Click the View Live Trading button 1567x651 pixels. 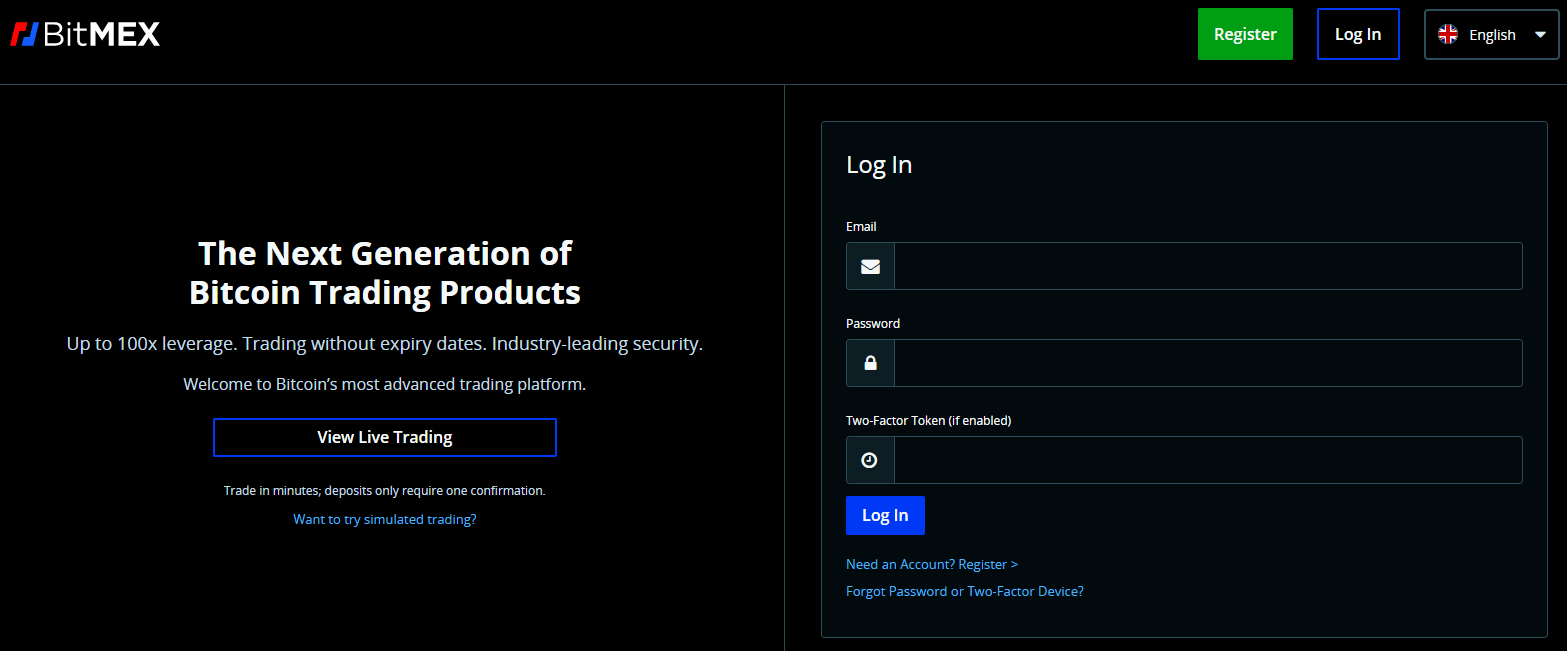[x=385, y=437]
